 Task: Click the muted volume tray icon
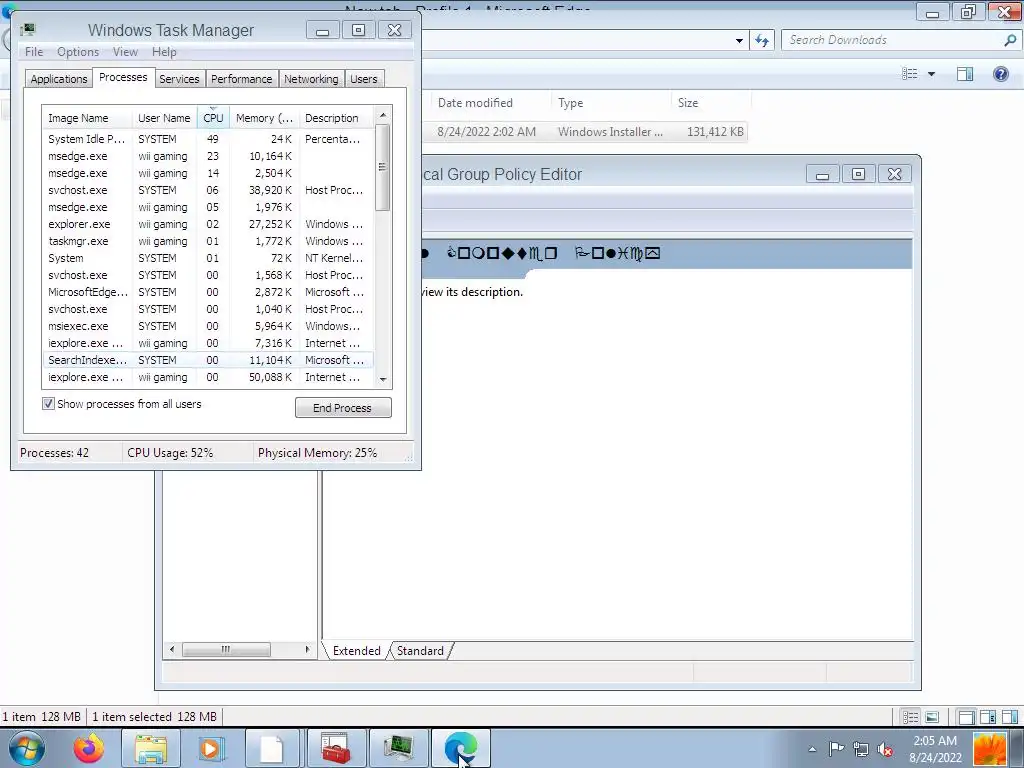point(885,749)
